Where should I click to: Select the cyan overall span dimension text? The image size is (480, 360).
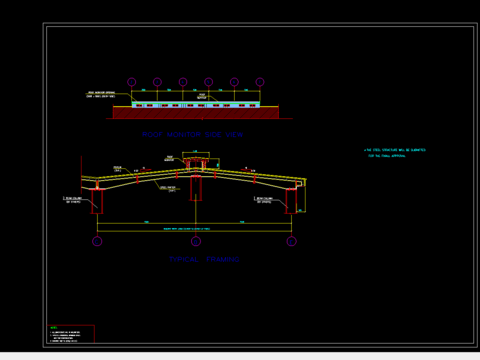187,229
